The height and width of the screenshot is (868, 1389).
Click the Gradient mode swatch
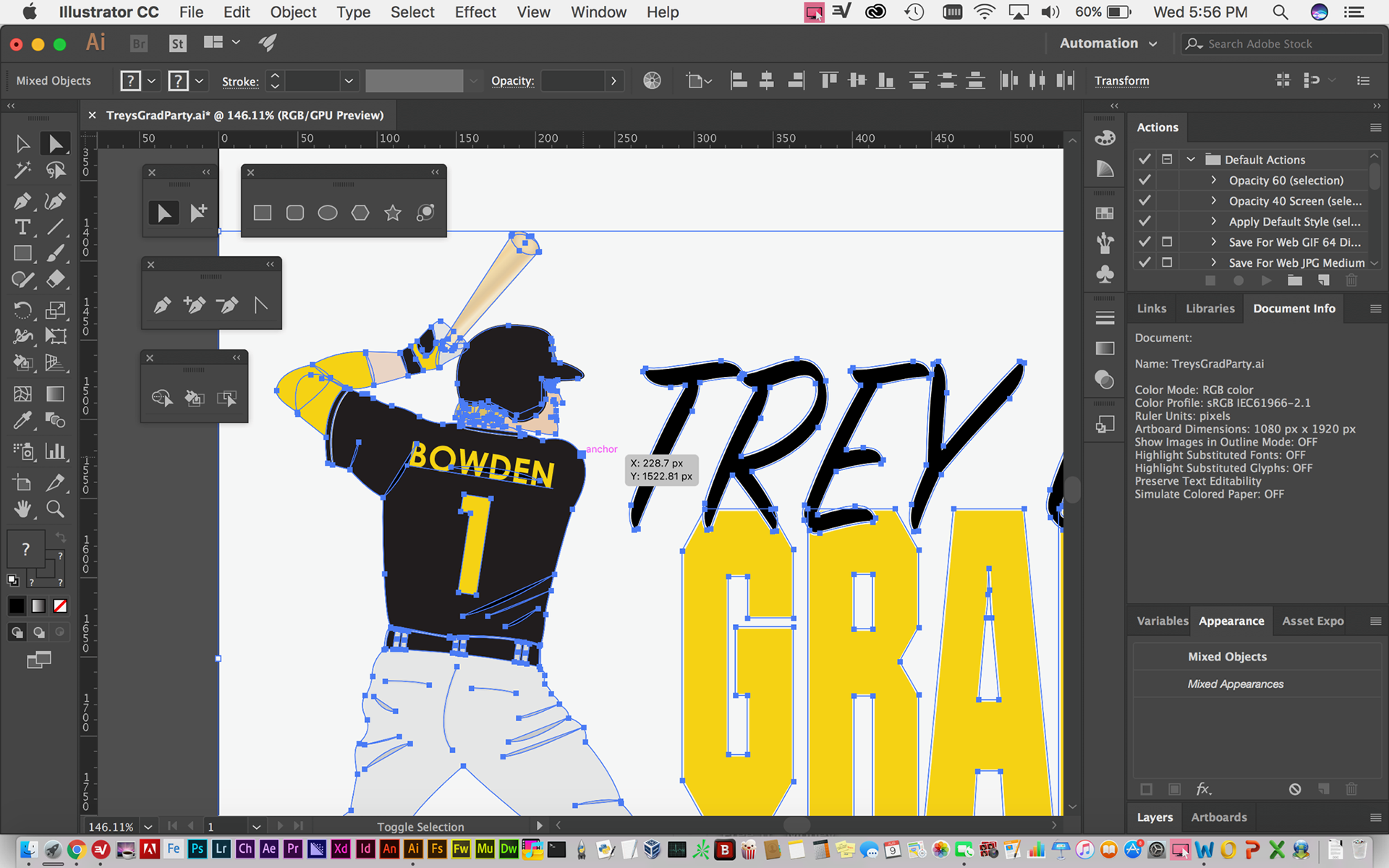click(38, 606)
